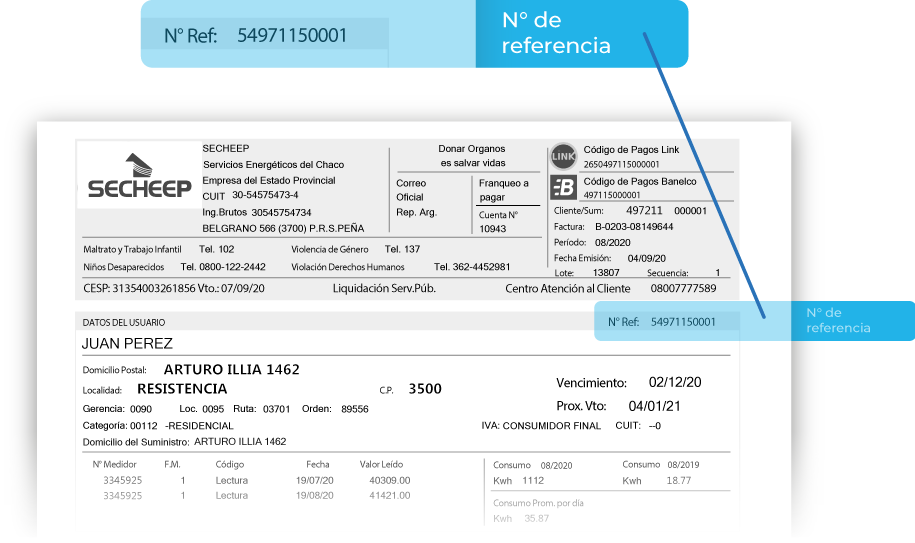Select reference number 54971150001 in top banner

292,36
